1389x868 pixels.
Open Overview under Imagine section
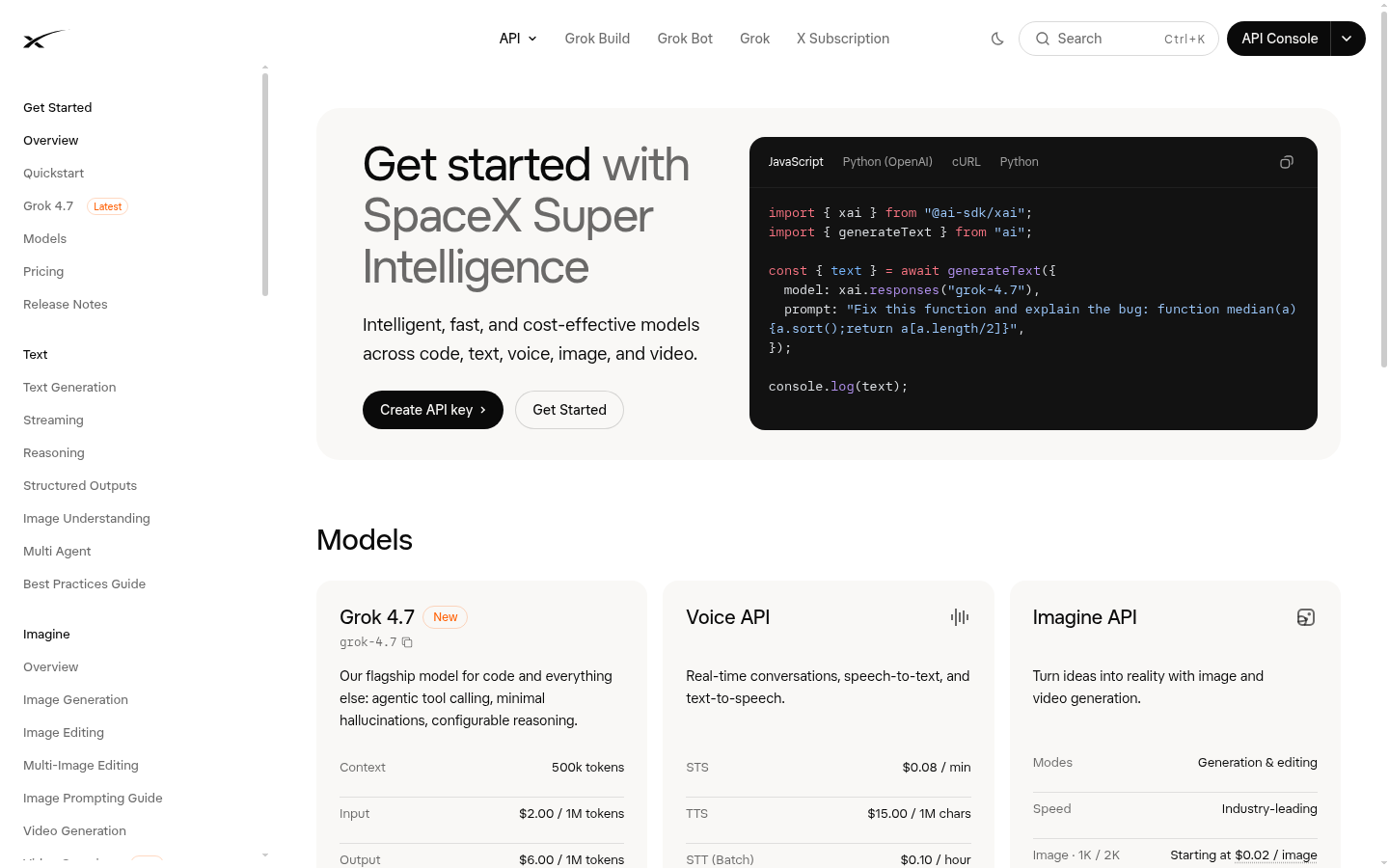pyautogui.click(x=51, y=667)
